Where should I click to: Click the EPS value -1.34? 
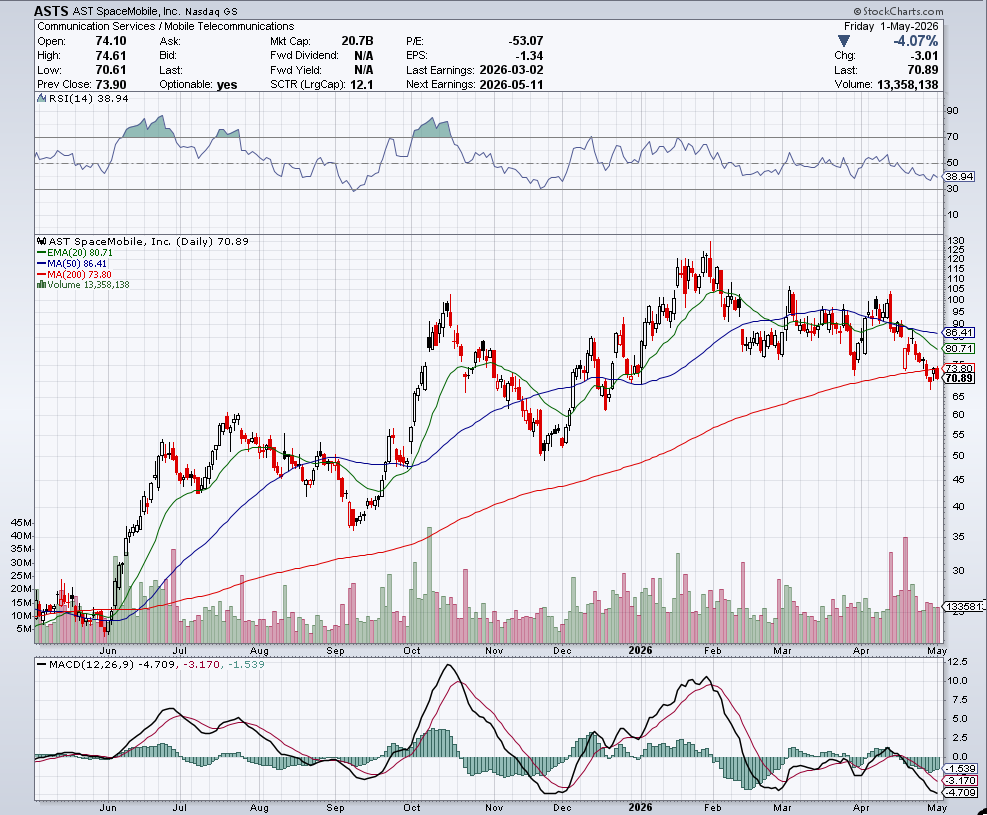pos(530,55)
